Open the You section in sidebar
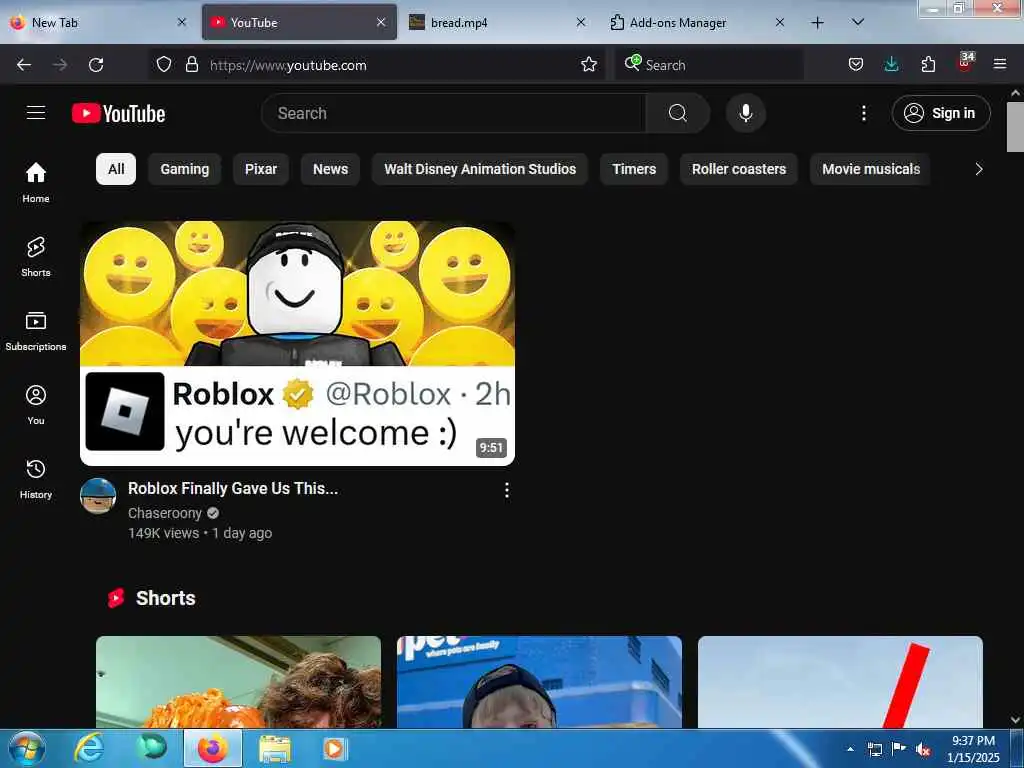The height and width of the screenshot is (768, 1024). (36, 405)
